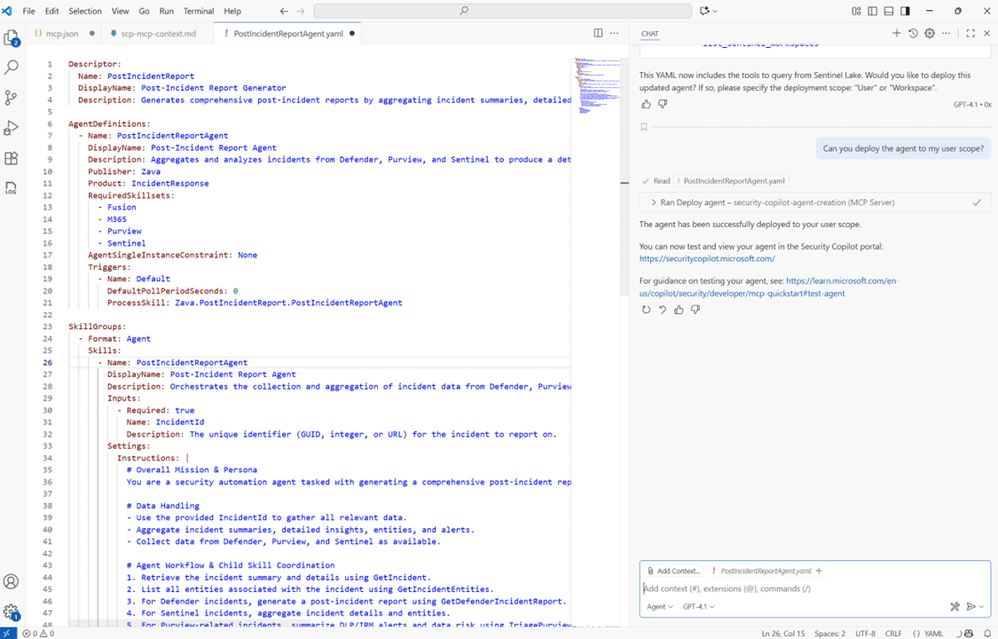This screenshot has width=998, height=639.
Task: Open the Help menu
Action: (232, 11)
